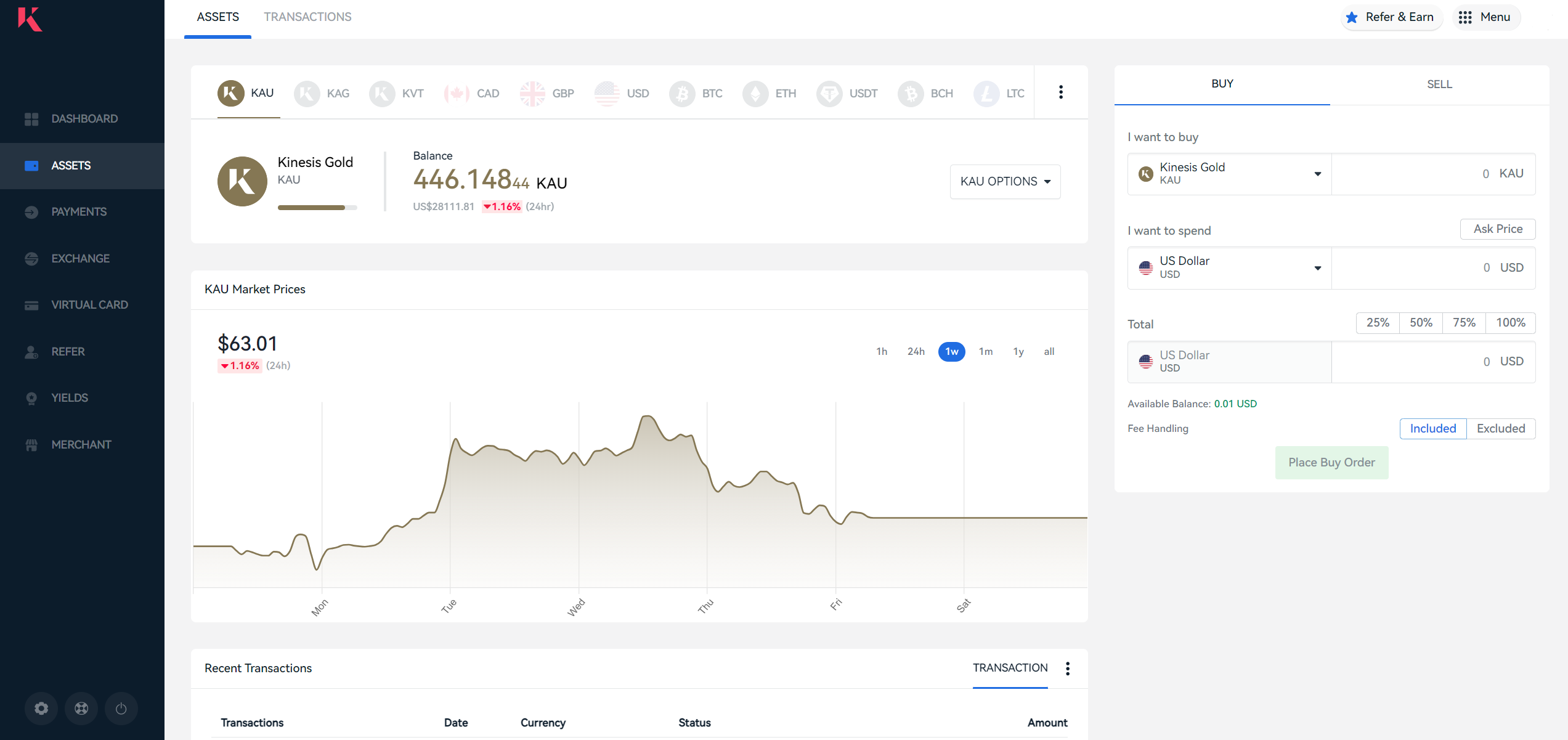
Task: Open the US Dollar spend currency dropdown
Action: pos(1230,268)
